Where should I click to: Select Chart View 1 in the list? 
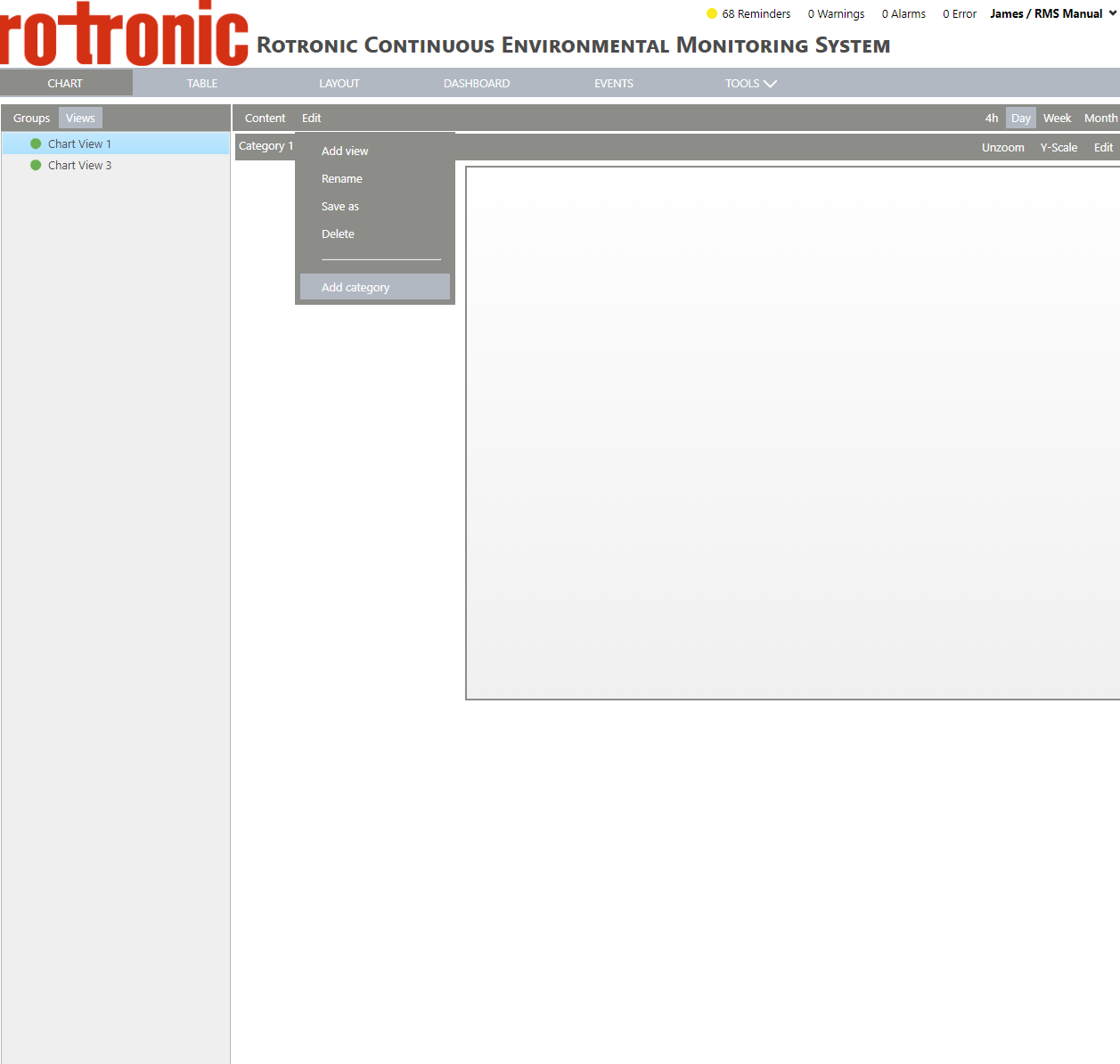click(x=116, y=143)
